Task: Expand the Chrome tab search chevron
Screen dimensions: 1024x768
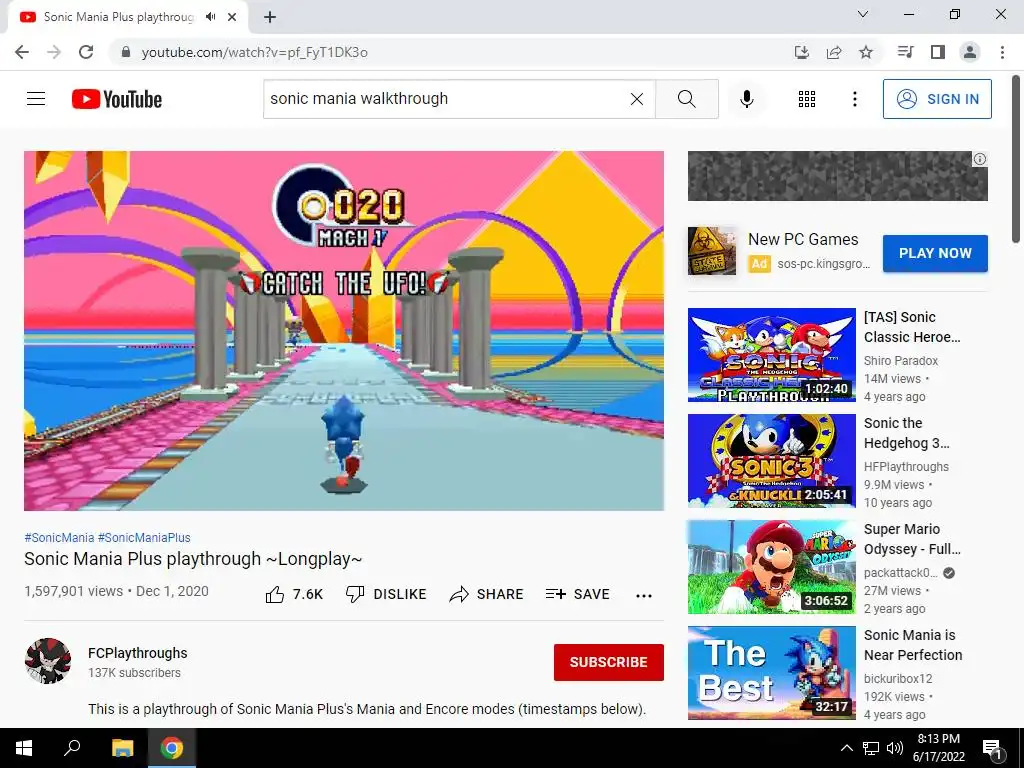Action: 863,14
